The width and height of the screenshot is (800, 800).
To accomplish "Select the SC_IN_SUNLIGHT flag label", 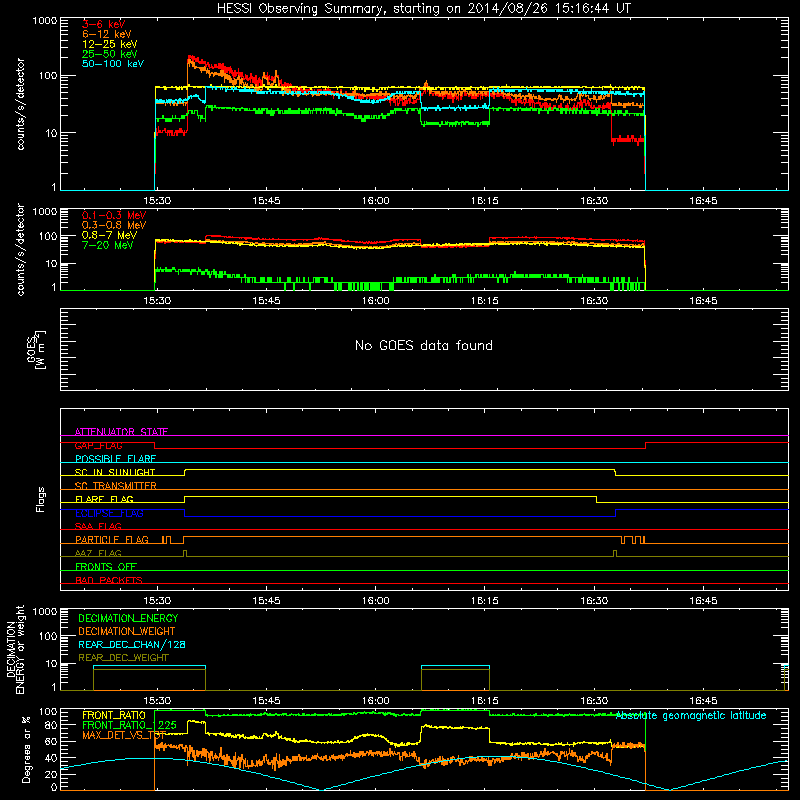I will (x=115, y=472).
